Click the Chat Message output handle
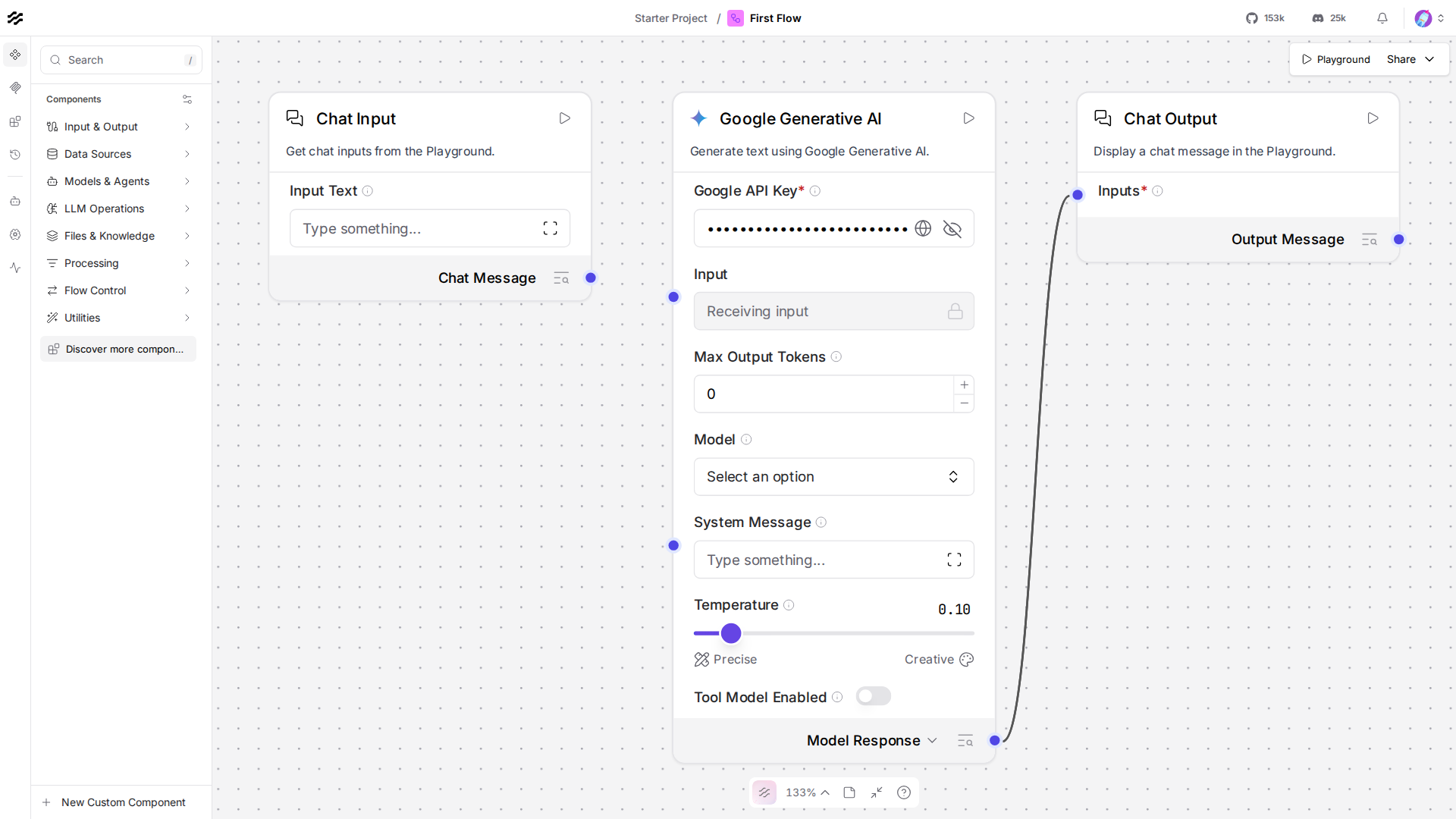Screen dimensions: 1456x819 pos(591,278)
